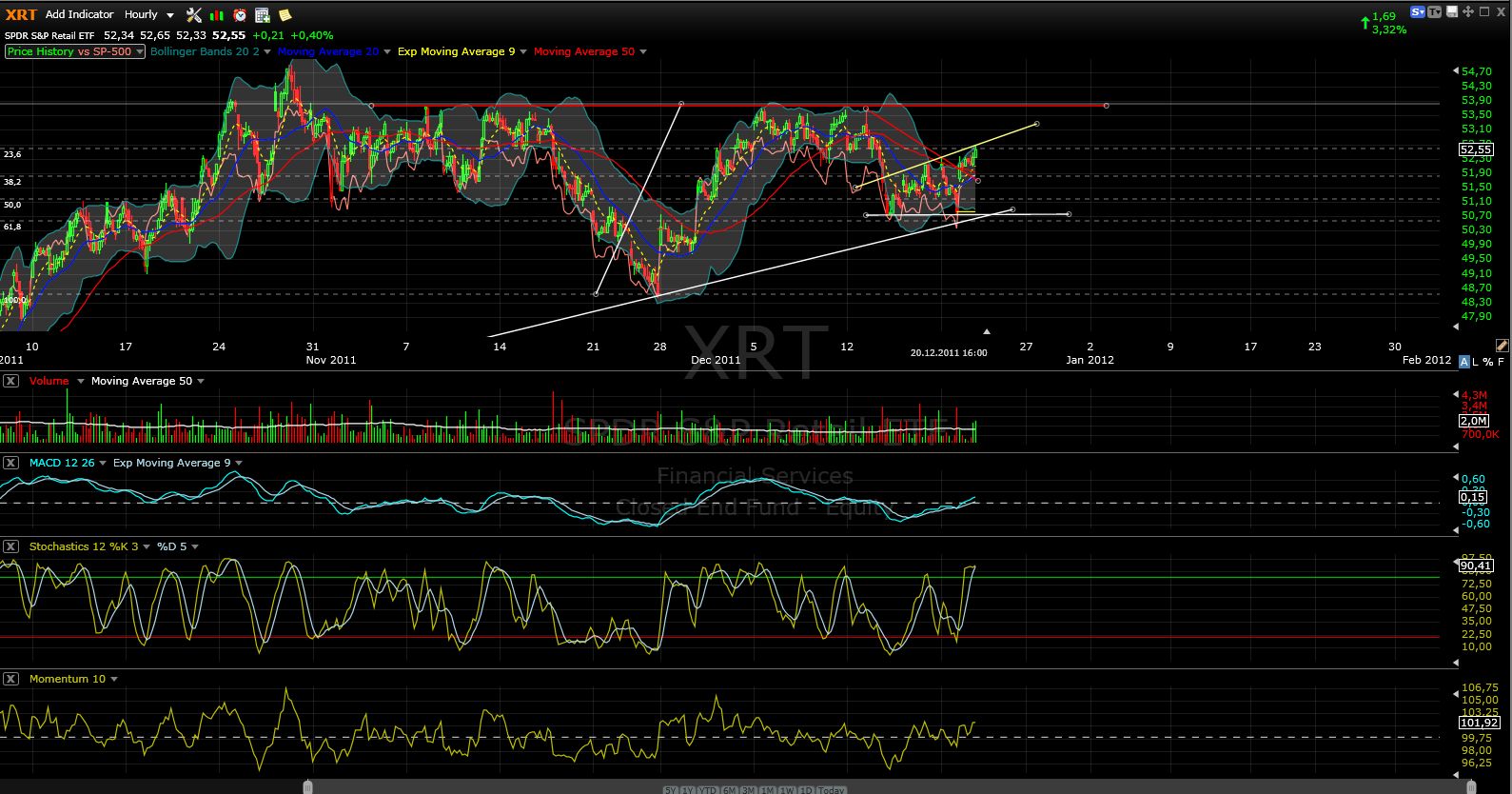Image resolution: width=1512 pixels, height=794 pixels.
Task: Remove the Momentum indicator panel
Action: pyautogui.click(x=10, y=679)
